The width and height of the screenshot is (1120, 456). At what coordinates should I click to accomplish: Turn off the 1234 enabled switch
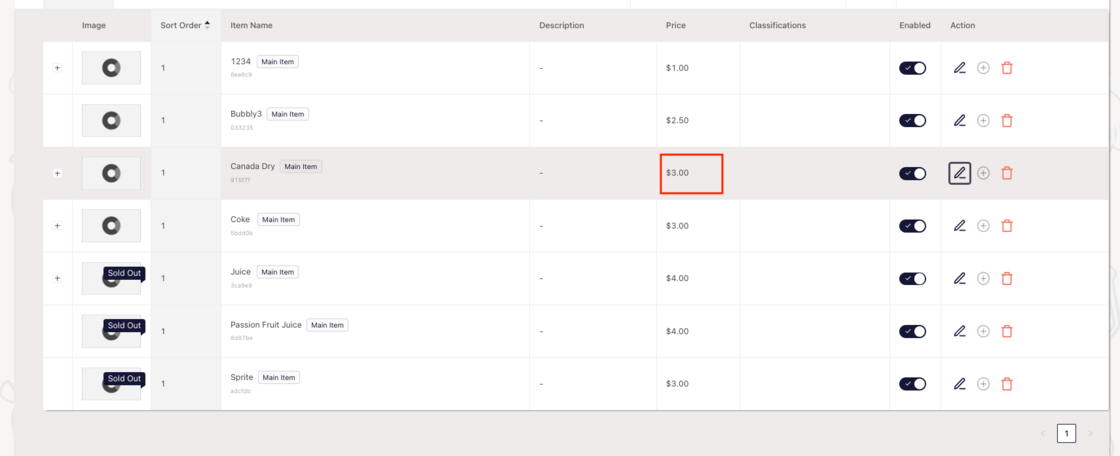pyautogui.click(x=912, y=68)
